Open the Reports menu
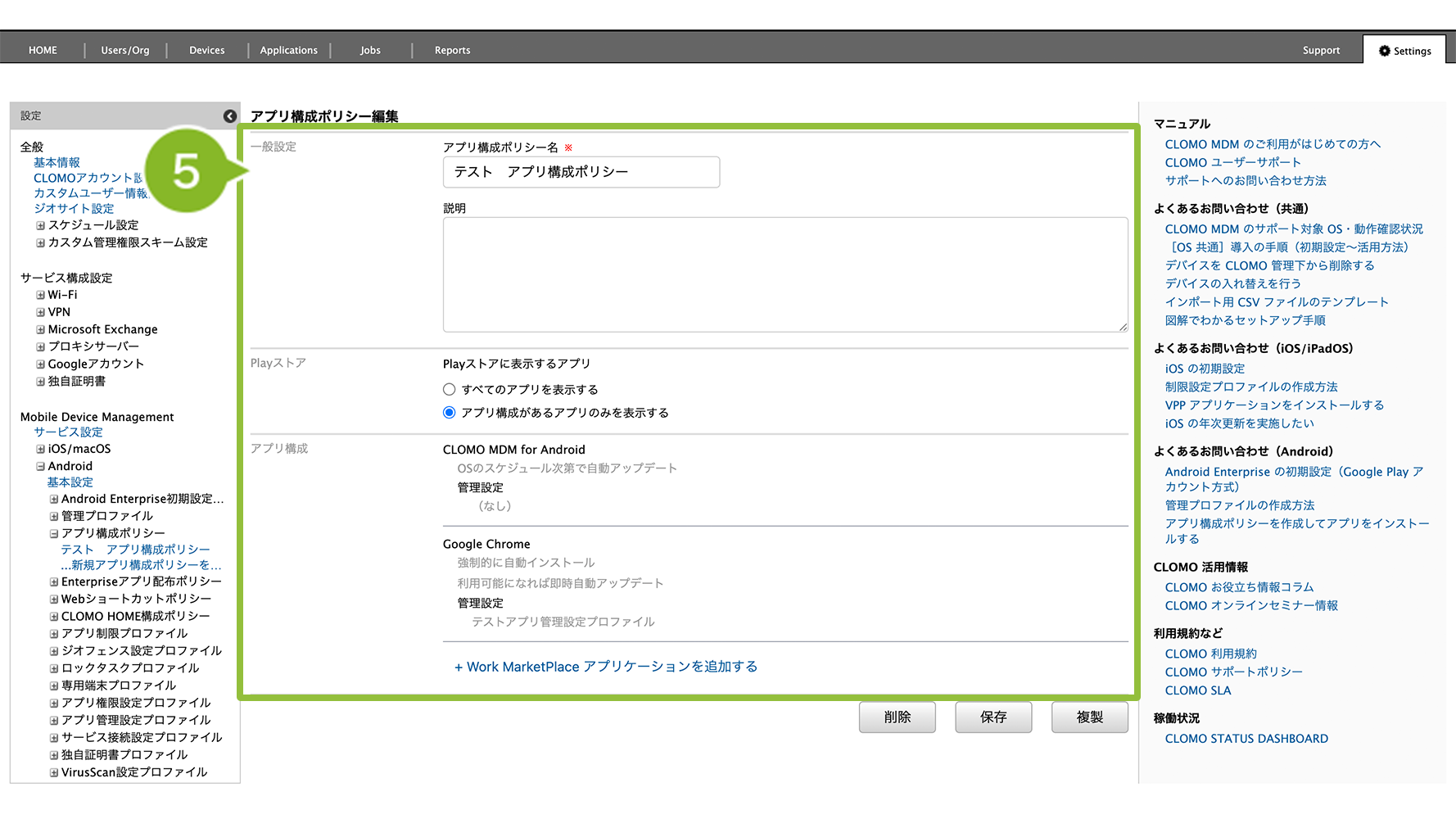Image resolution: width=1456 pixels, height=819 pixels. point(452,51)
